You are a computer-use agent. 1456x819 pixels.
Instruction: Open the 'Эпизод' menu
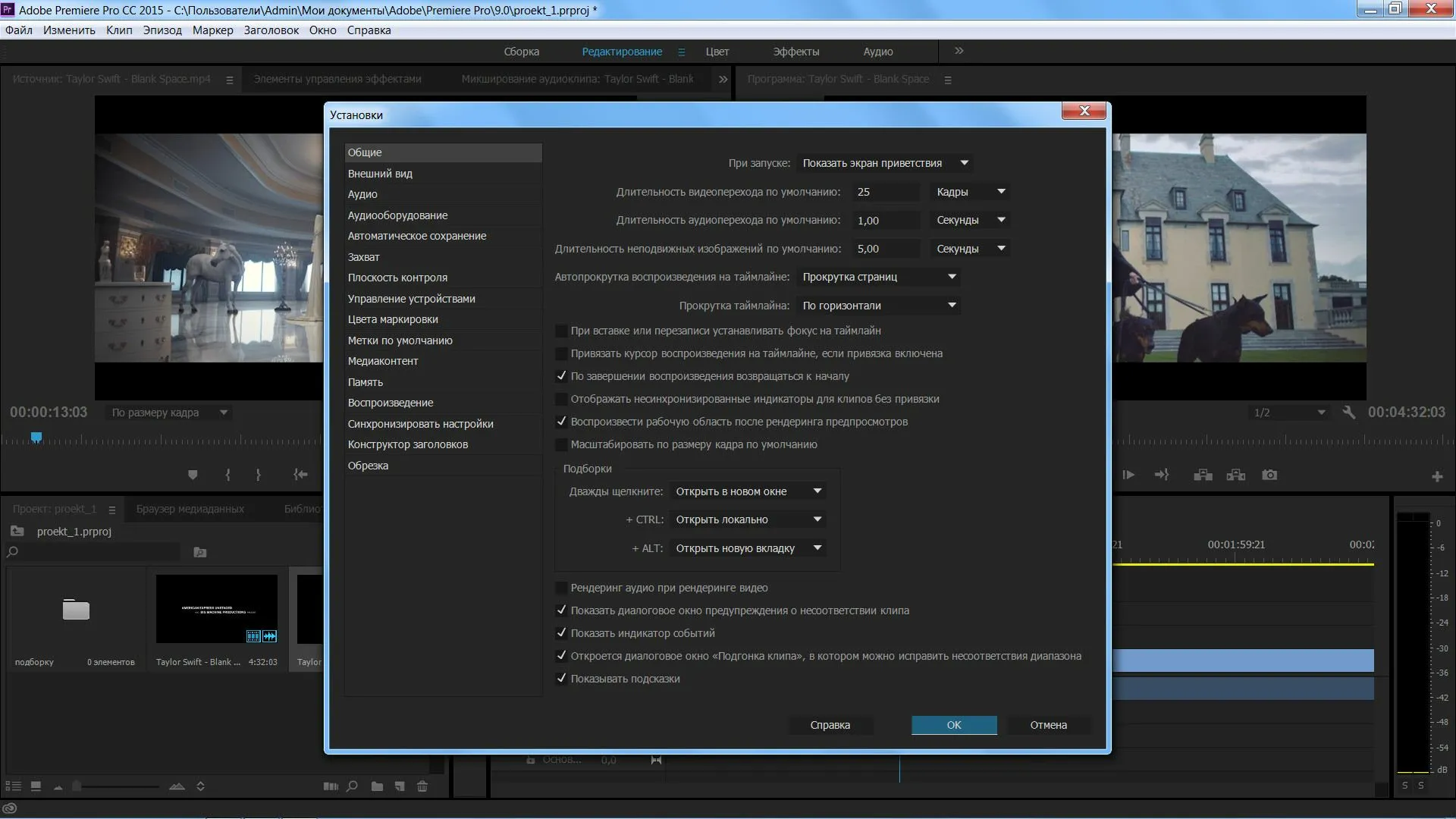coord(162,30)
